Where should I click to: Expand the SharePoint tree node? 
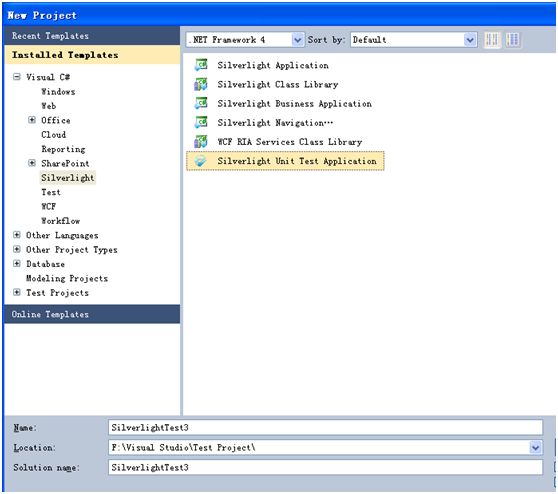click(32, 163)
